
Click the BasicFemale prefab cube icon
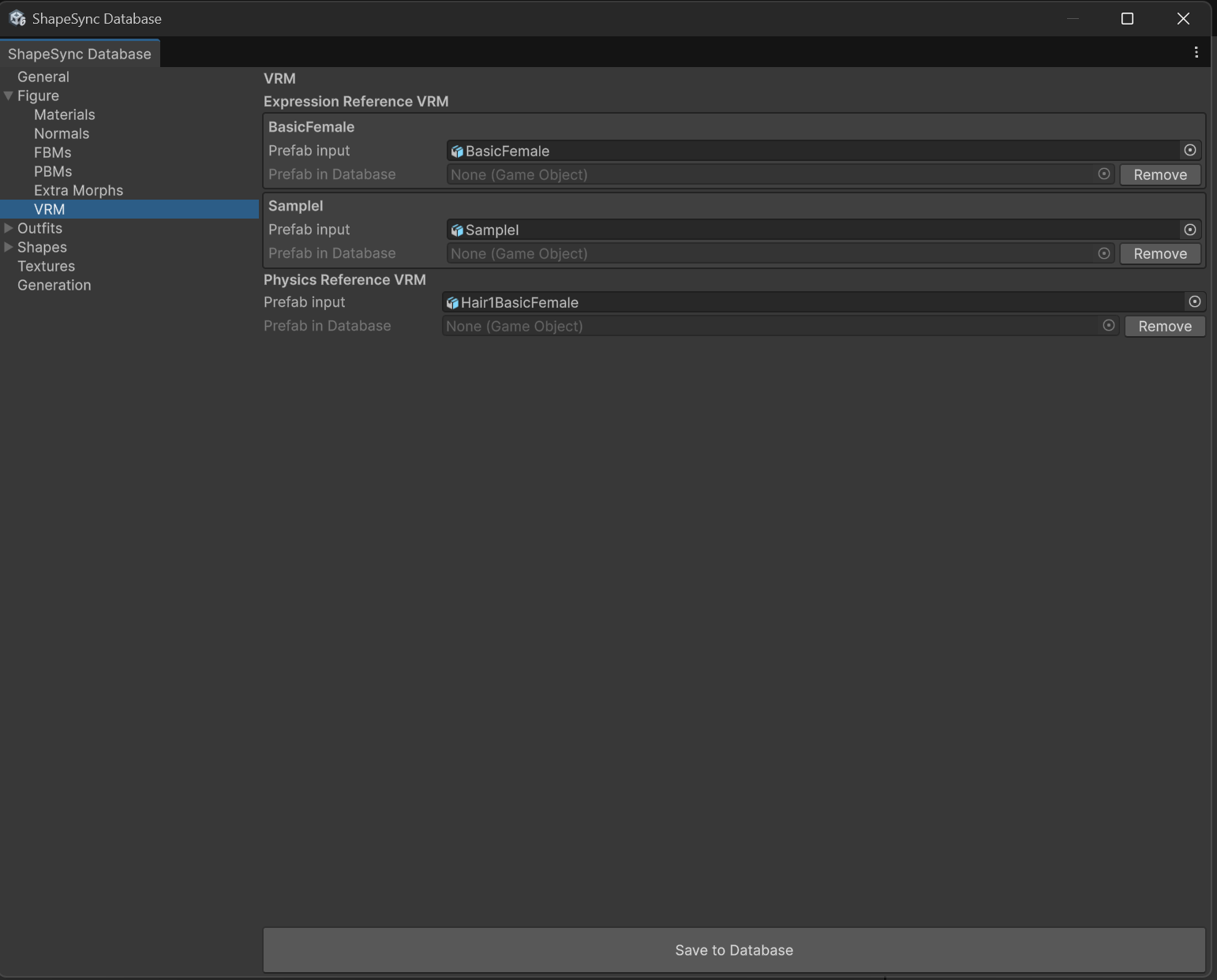[457, 151]
